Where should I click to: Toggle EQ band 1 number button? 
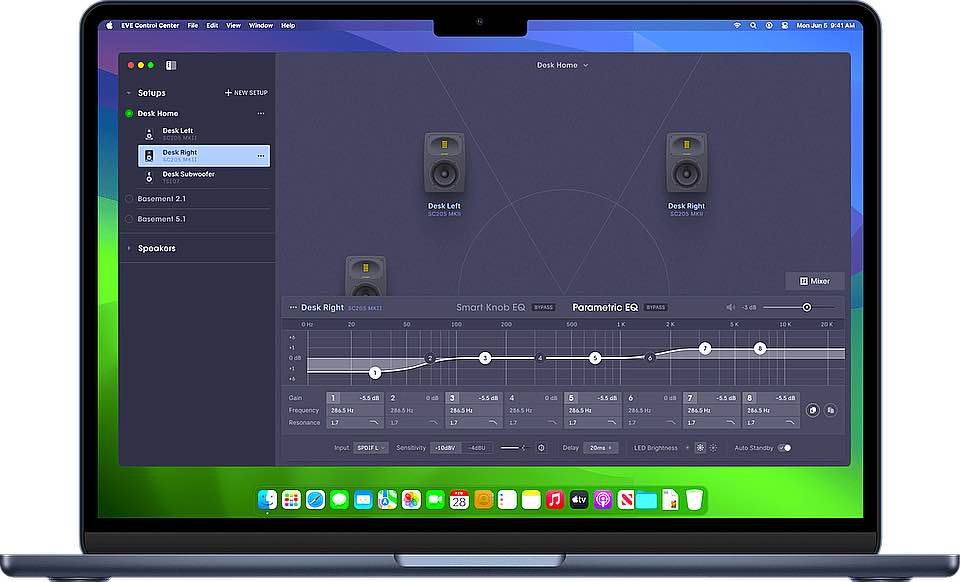(x=333, y=398)
